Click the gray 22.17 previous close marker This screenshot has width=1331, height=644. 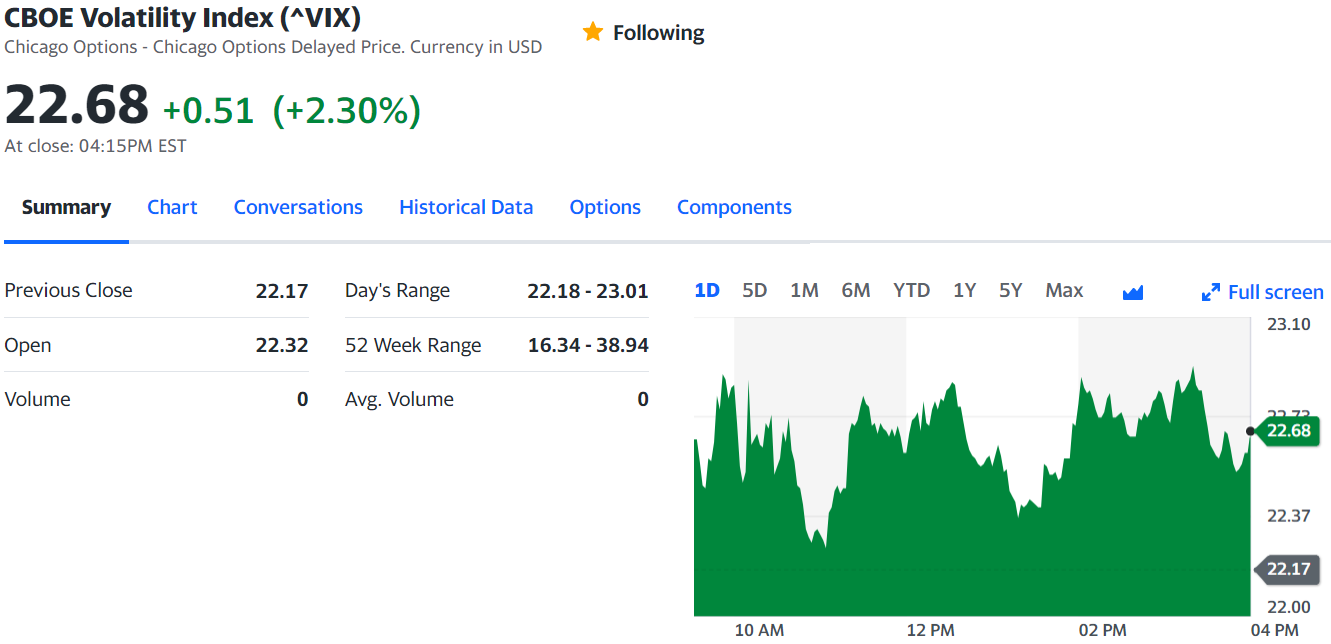1287,569
